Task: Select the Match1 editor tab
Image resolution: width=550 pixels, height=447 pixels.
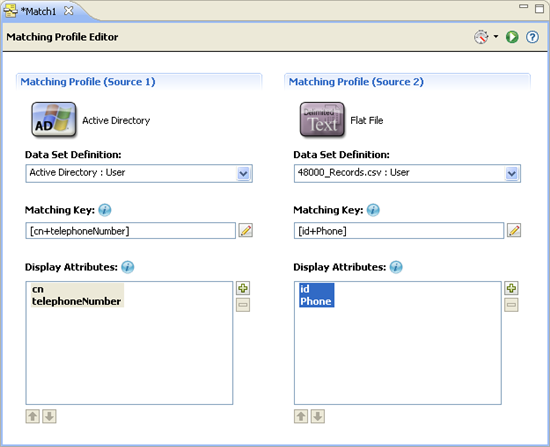Action: tap(39, 11)
